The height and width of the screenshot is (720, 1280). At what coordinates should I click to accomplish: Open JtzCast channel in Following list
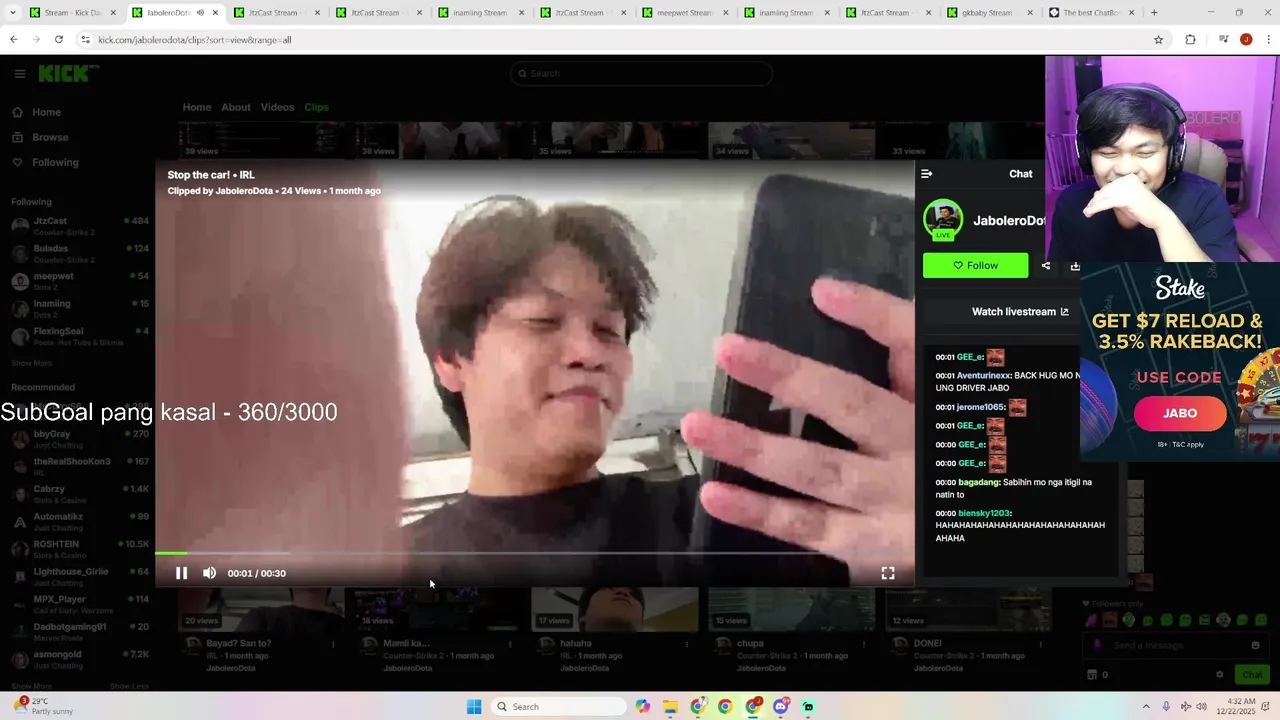coord(79,225)
